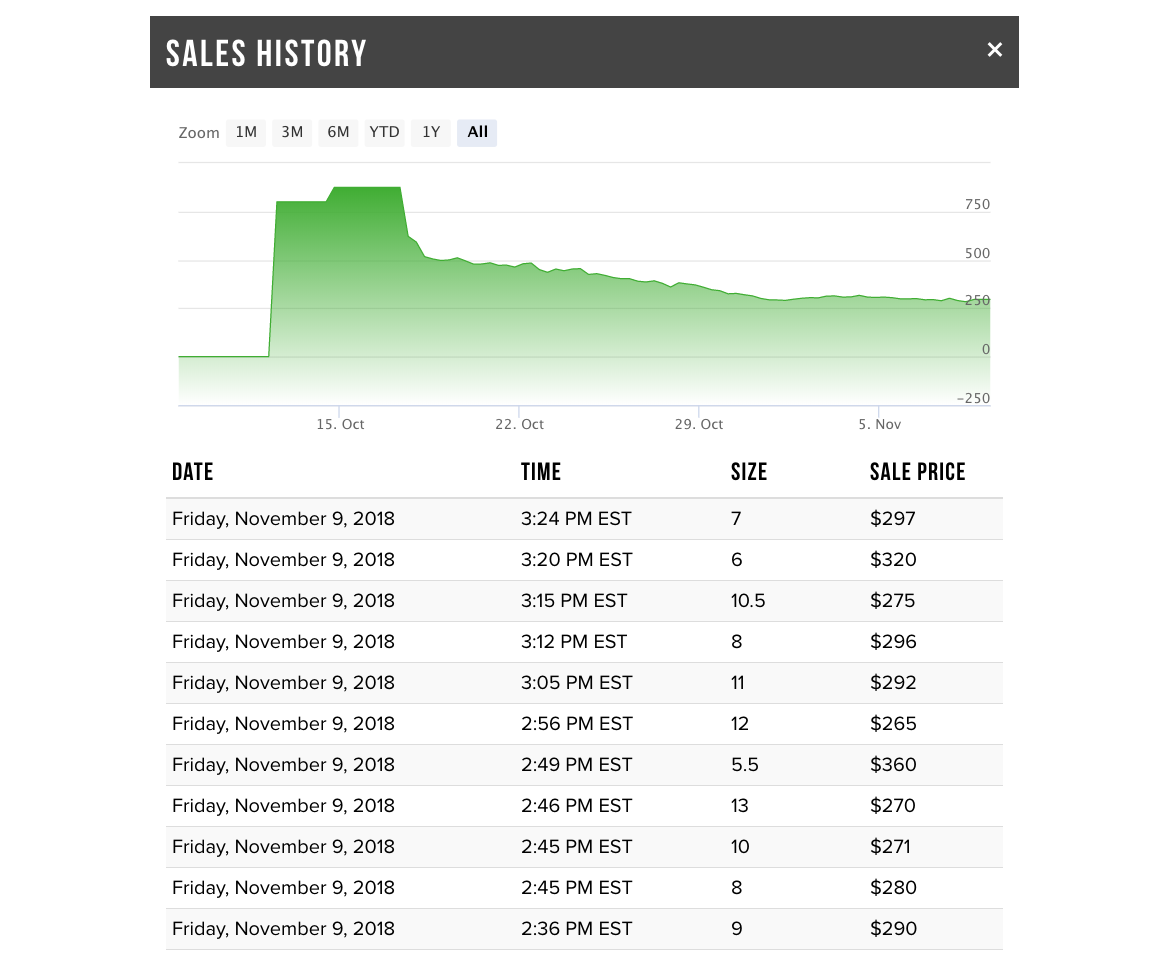The image size is (1168, 965).
Task: Choose the 1Y zoom button
Action: click(431, 132)
